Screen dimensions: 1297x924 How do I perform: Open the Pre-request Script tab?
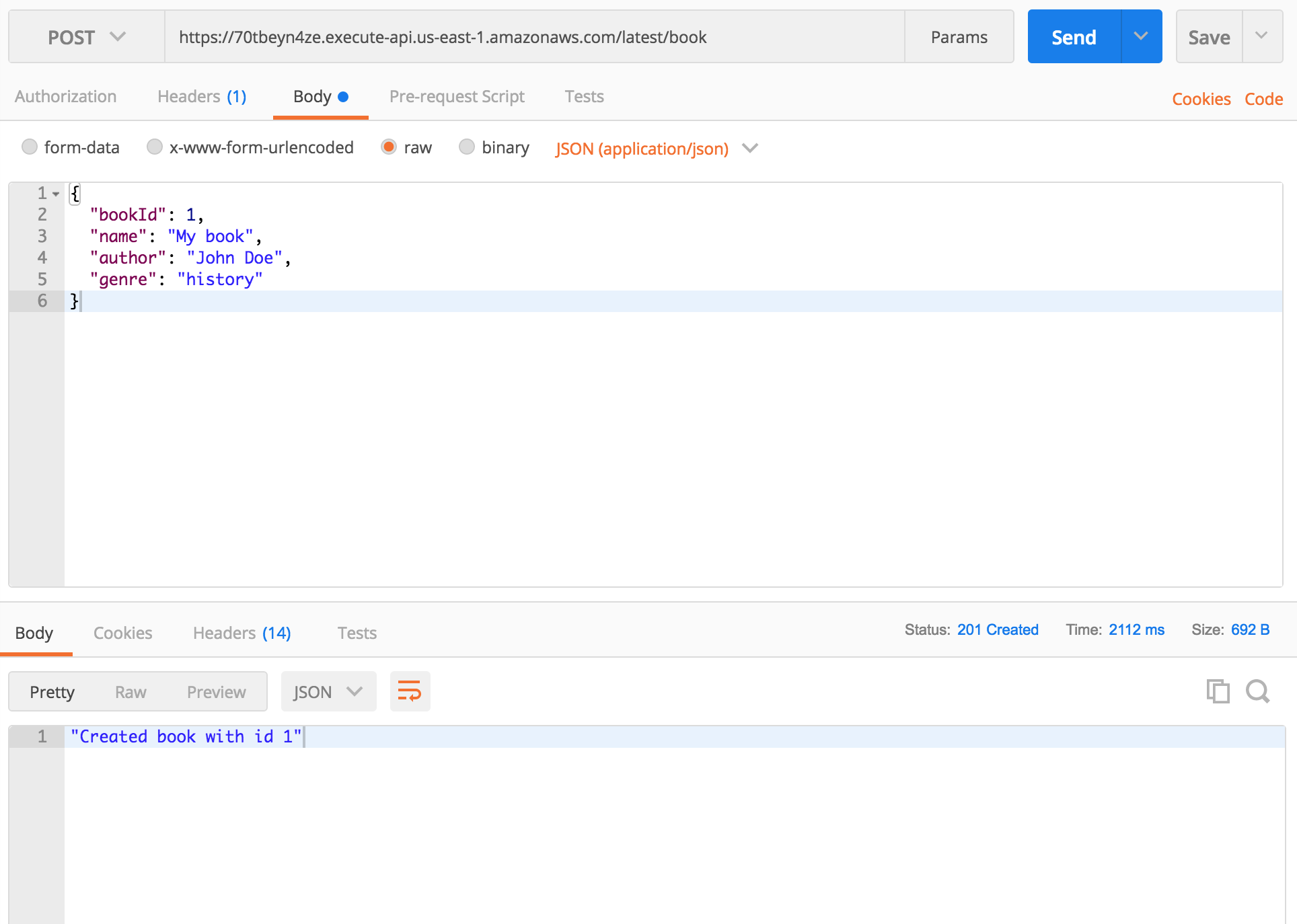457,97
